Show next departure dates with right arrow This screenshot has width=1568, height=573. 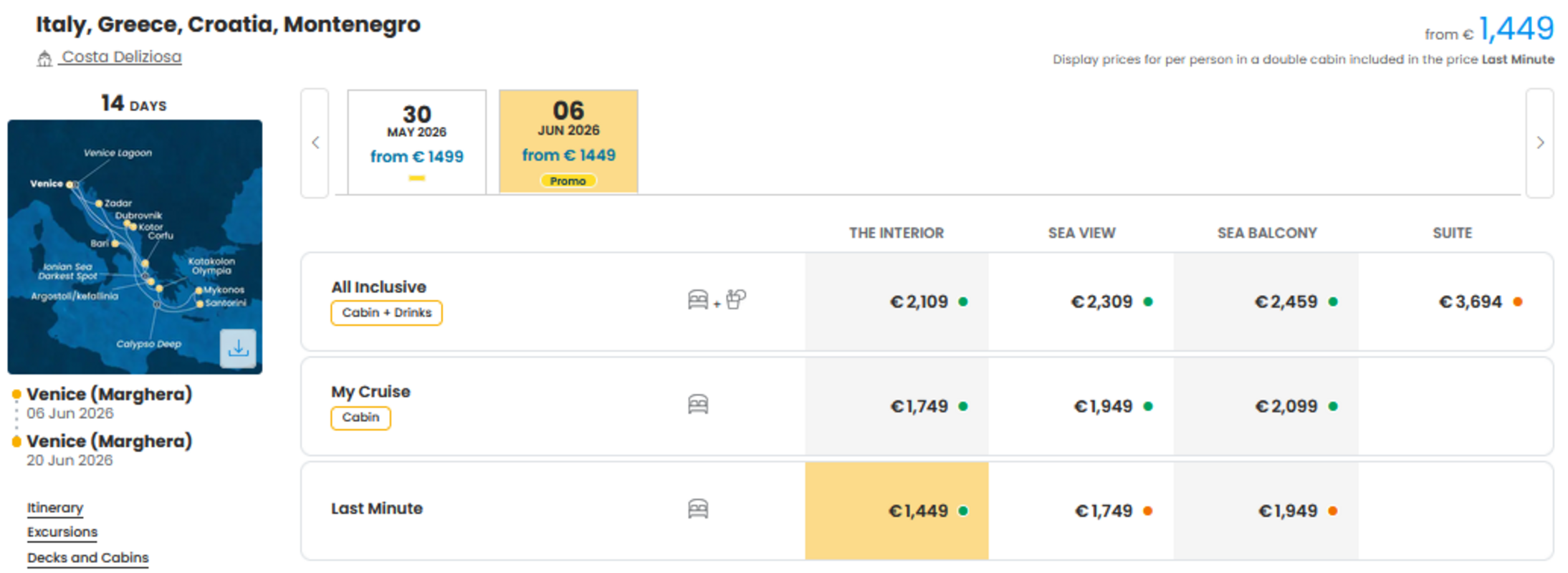1540,143
